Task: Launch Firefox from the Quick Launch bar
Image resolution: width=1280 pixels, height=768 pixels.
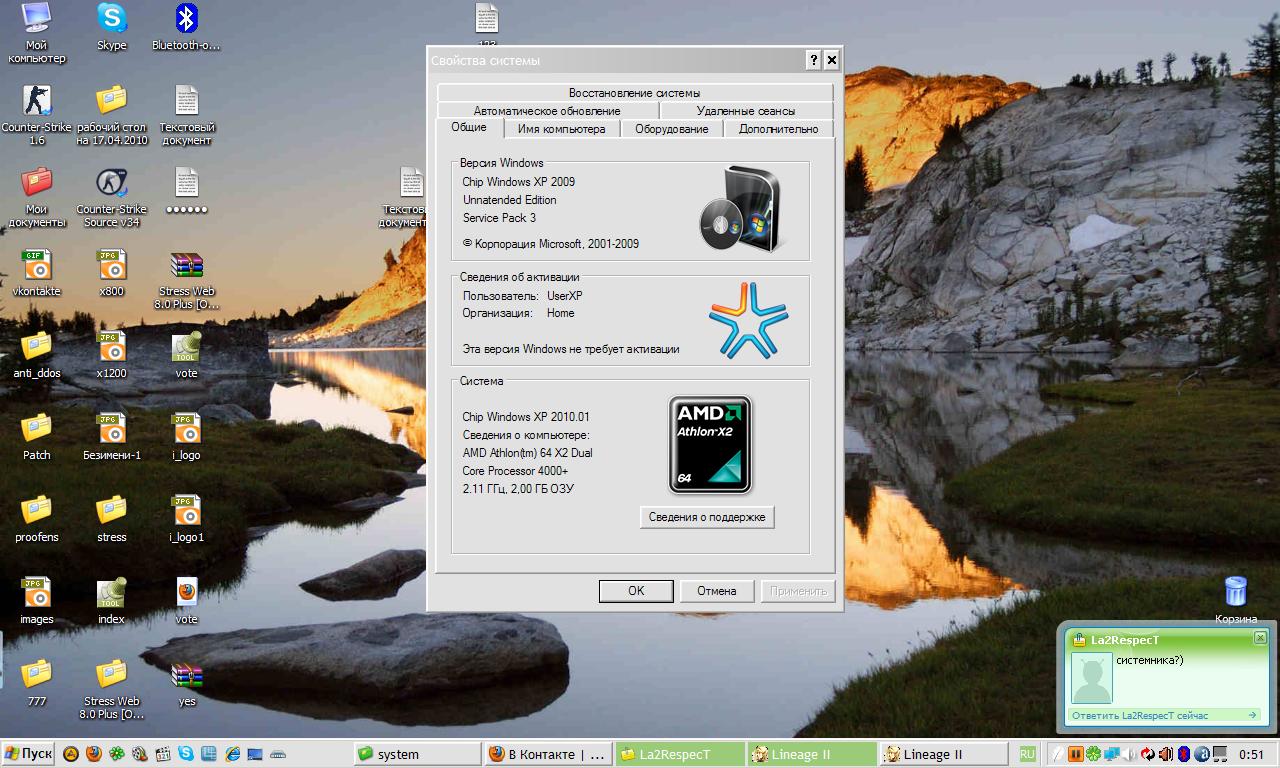Action: (x=94, y=754)
